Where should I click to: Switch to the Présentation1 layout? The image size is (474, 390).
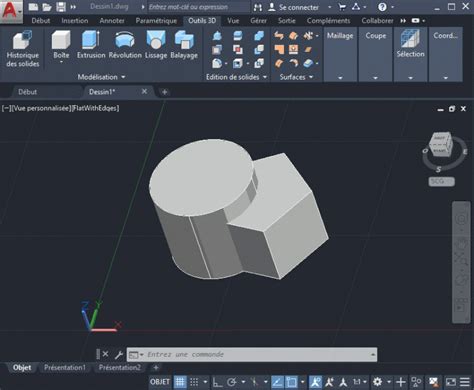click(65, 367)
